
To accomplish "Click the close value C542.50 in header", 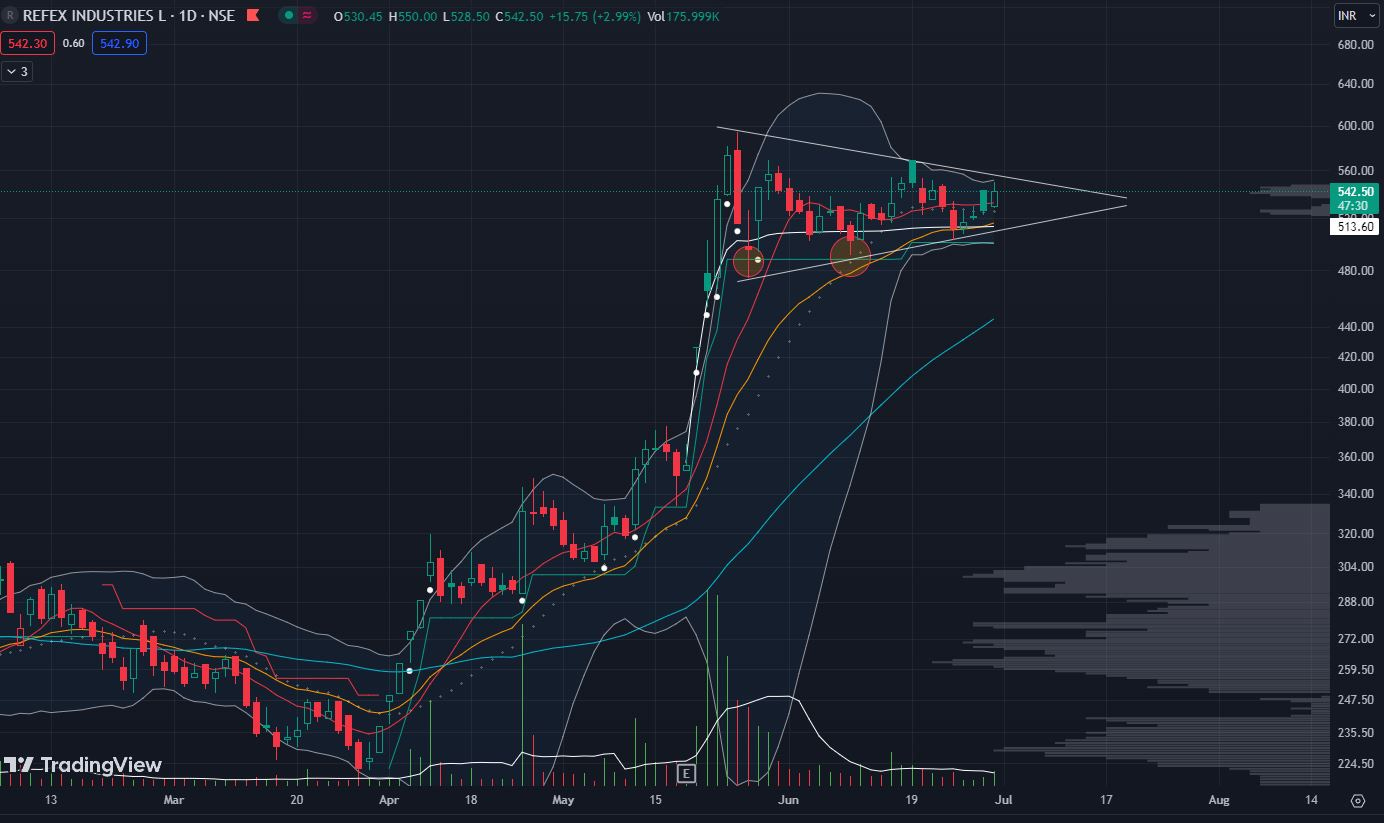I will [x=518, y=16].
